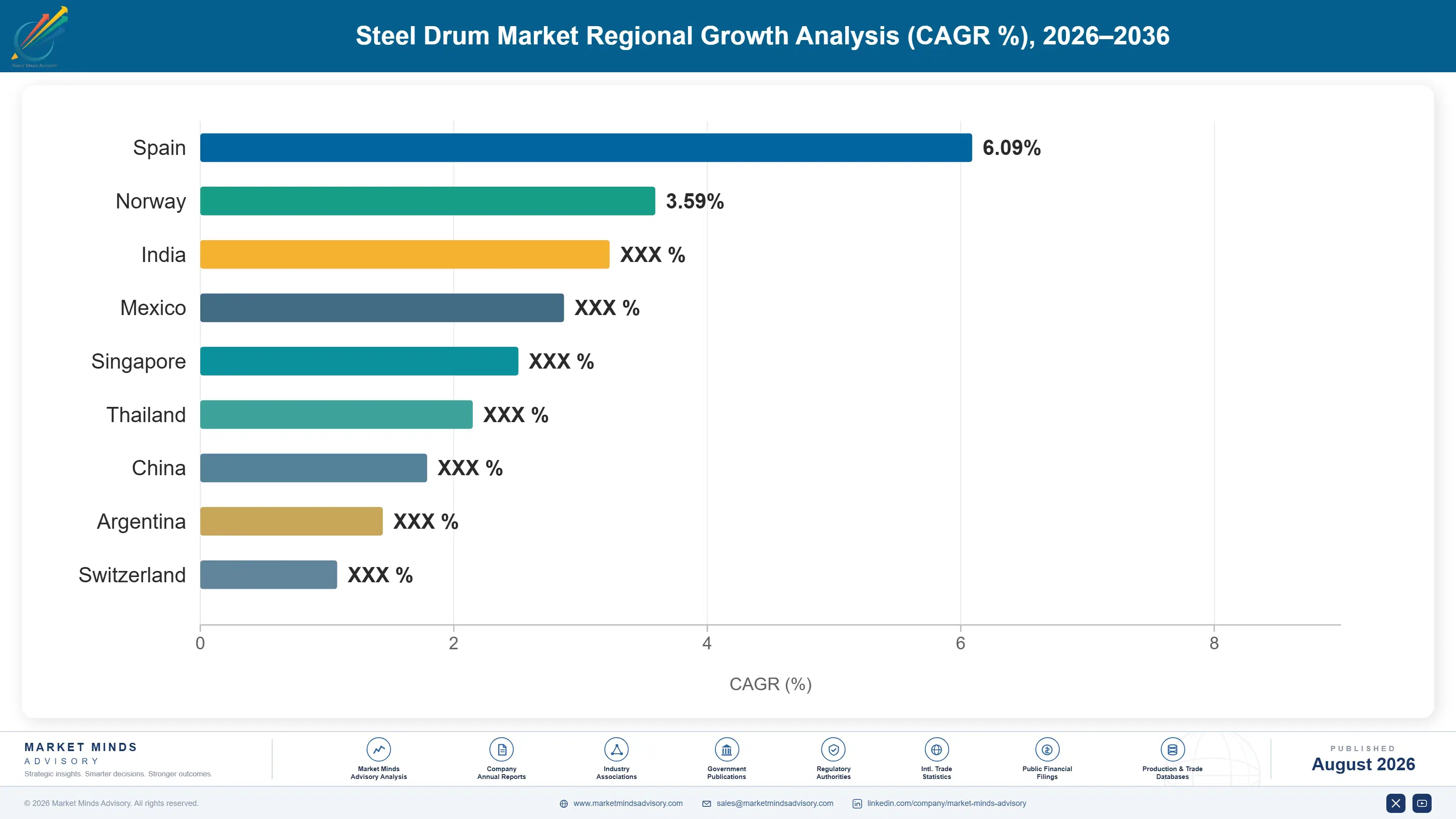1456x819 pixels.
Task: Open the www.marketmindsadvisory.com link
Action: coord(628,803)
